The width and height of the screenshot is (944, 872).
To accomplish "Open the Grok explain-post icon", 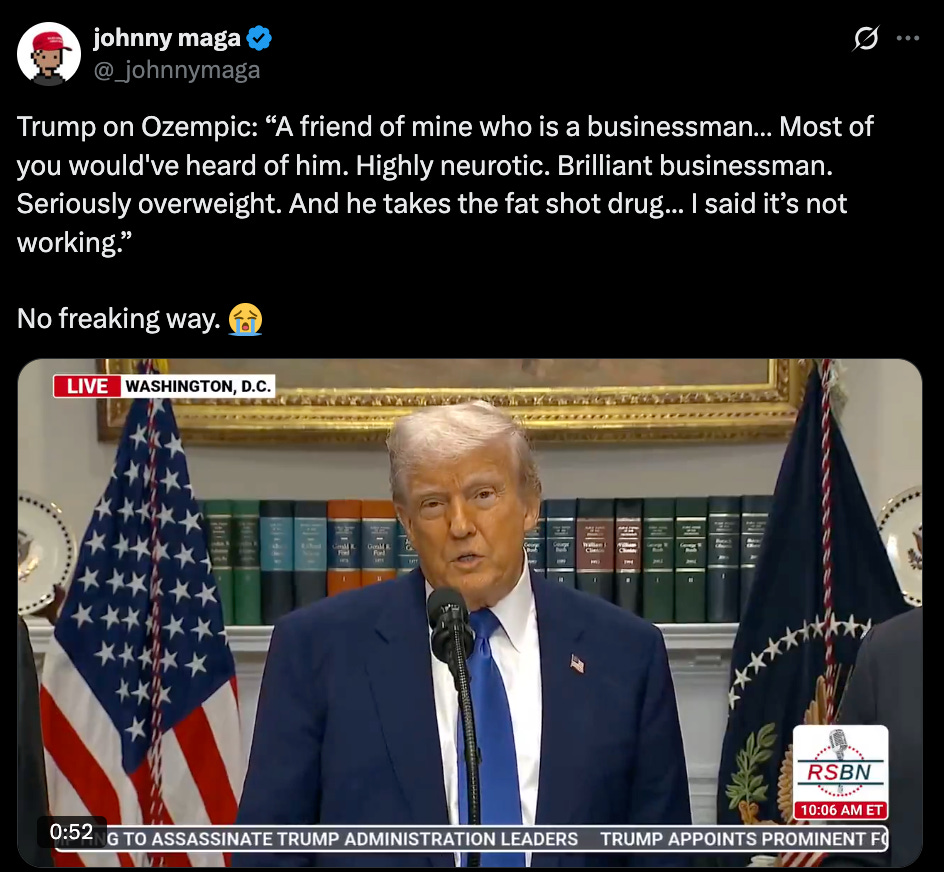I will (x=866, y=39).
